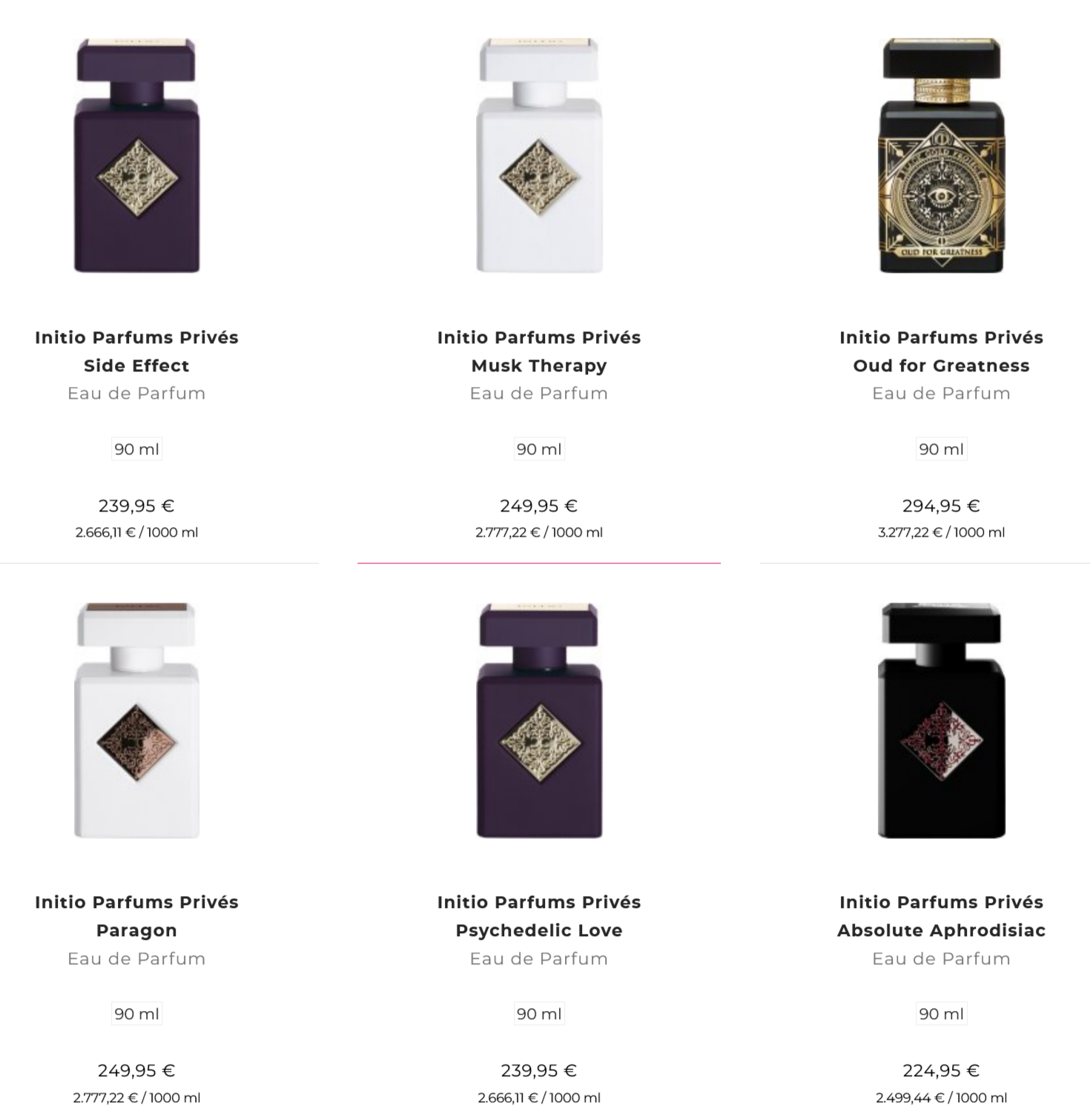Screen dimensions: 1090x1120
Task: Click the 294,95 € price of Oud for Greatness
Action: point(941,506)
